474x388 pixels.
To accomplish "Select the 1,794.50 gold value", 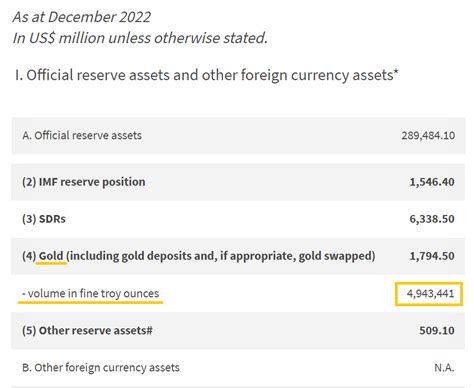I will 432,256.
